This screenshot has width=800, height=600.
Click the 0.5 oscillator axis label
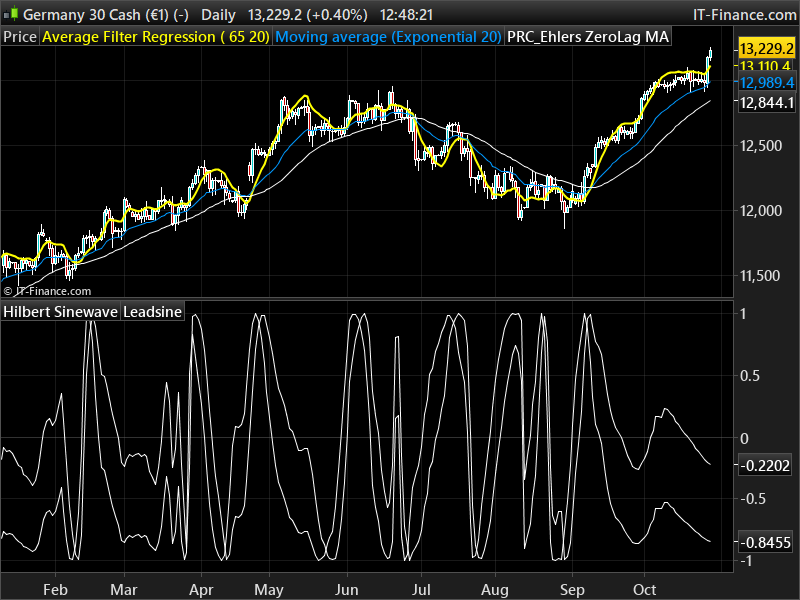click(749, 376)
